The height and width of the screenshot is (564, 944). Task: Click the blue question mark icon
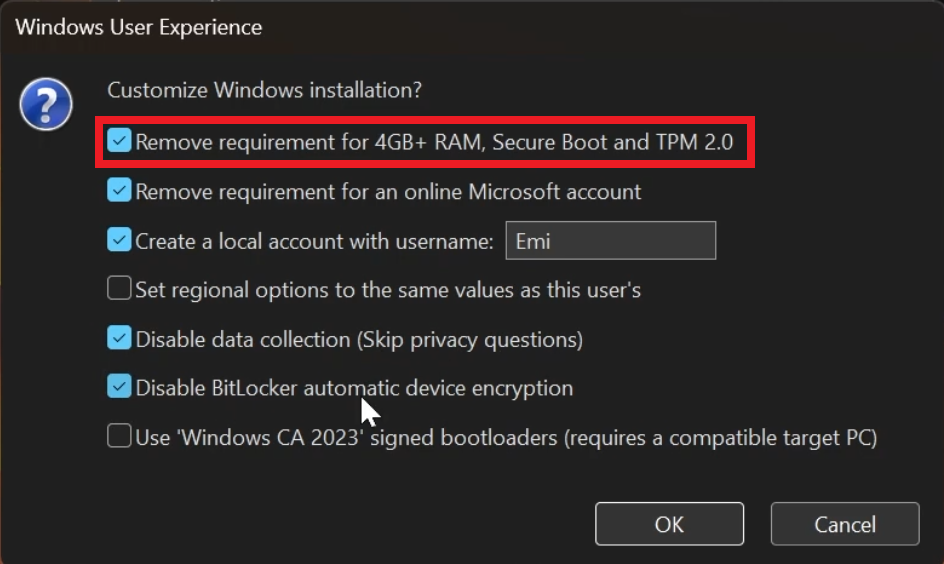tap(46, 104)
